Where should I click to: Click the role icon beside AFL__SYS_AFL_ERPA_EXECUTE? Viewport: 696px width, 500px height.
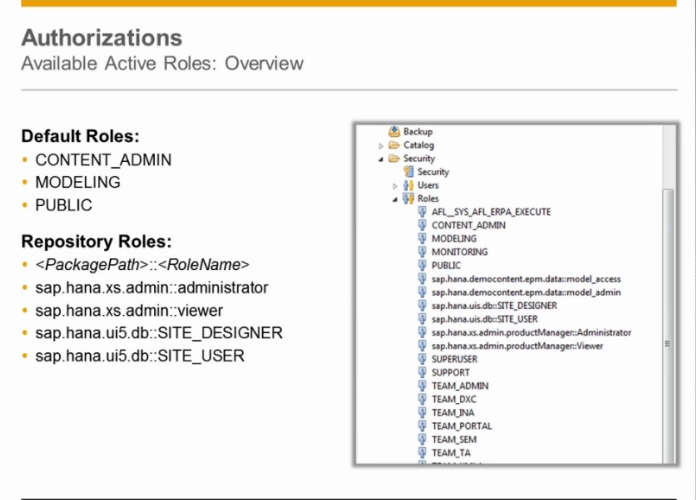coord(423,212)
